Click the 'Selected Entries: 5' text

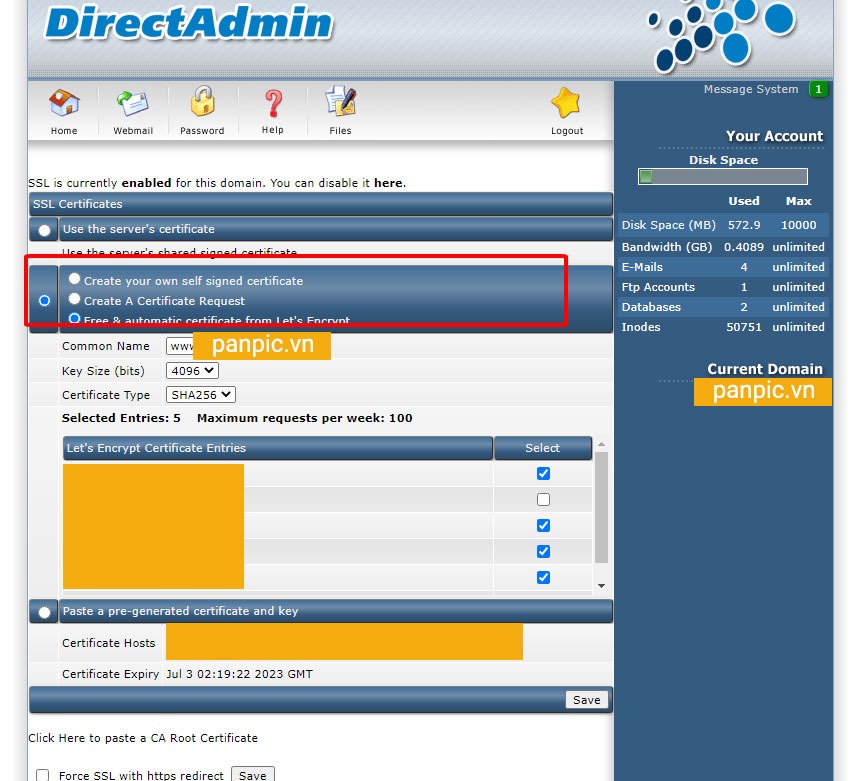point(121,418)
